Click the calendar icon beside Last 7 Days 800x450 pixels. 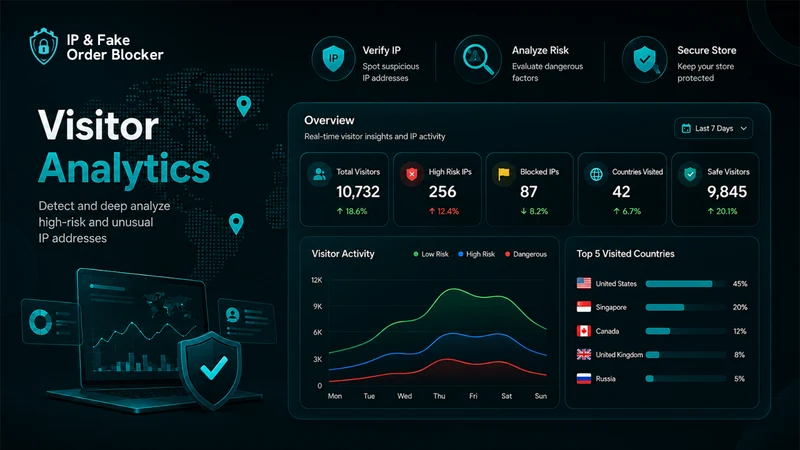[686, 129]
